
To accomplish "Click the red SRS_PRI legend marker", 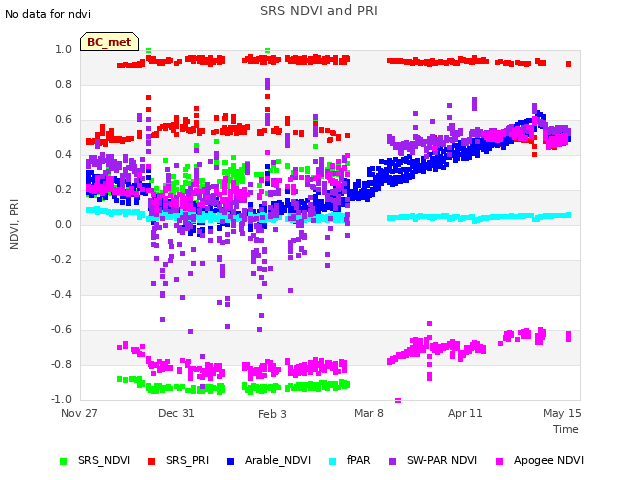I will (151, 461).
